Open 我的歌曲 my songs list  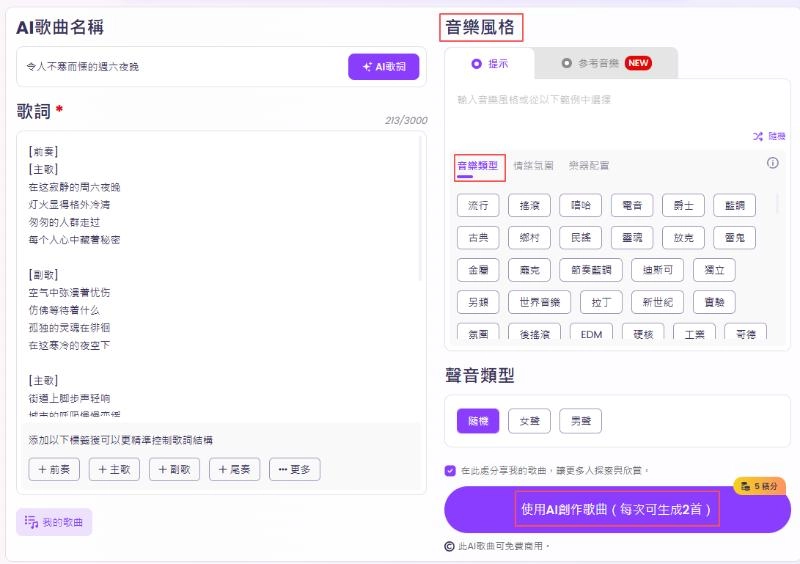[54, 522]
